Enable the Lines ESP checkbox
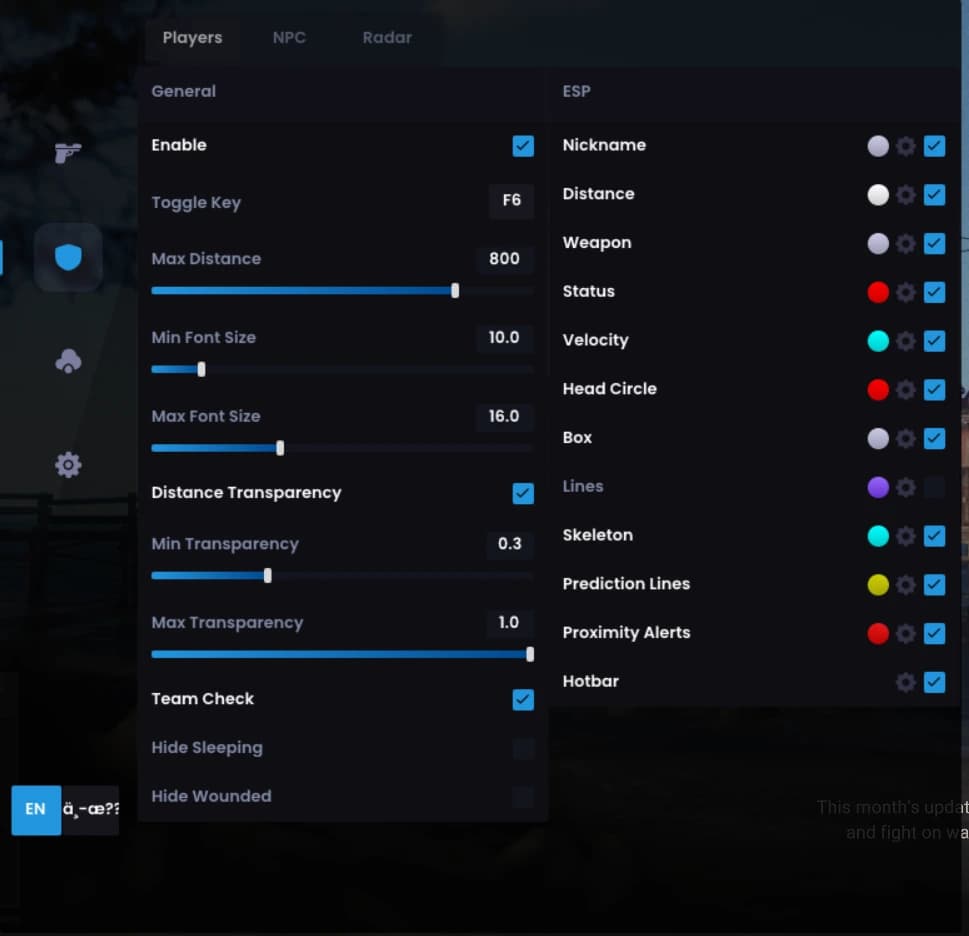Screen dimensions: 969x936 pyautogui.click(x=933, y=487)
